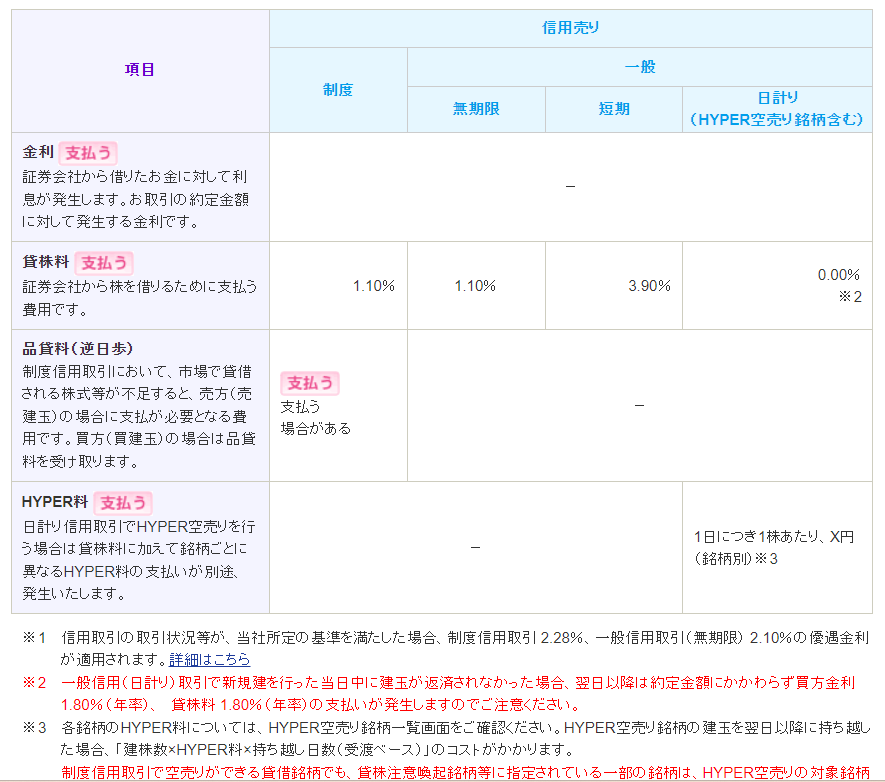885x782 pixels.
Task: Click the （銘柄別）※3 text
Action: tap(736, 559)
